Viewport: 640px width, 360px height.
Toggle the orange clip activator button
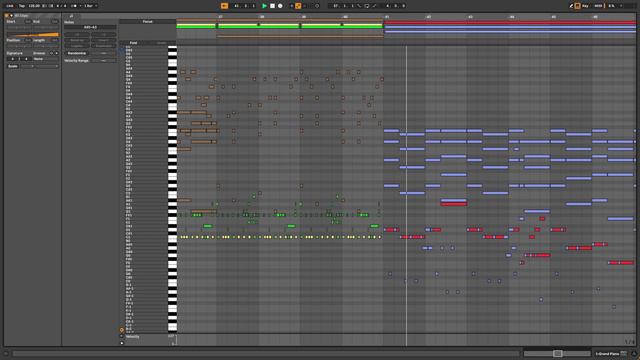pyautogui.click(x=7, y=16)
